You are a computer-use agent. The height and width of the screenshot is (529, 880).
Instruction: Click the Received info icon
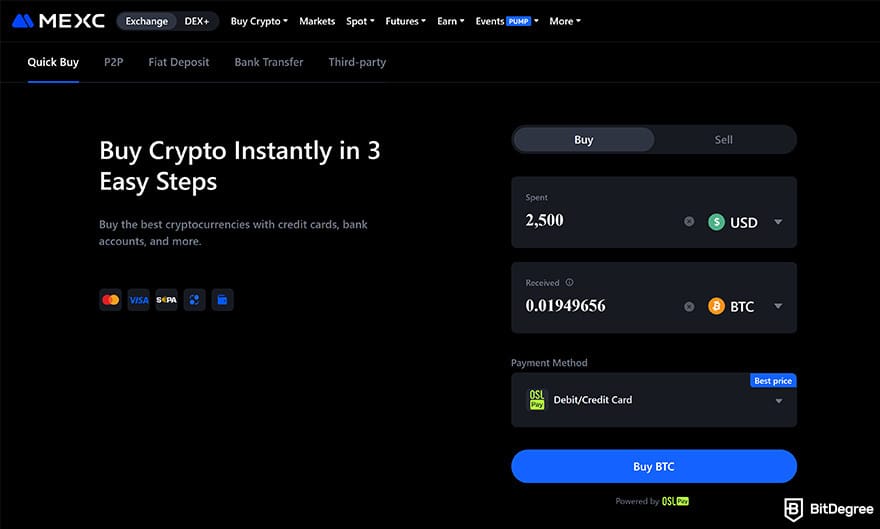(570, 282)
